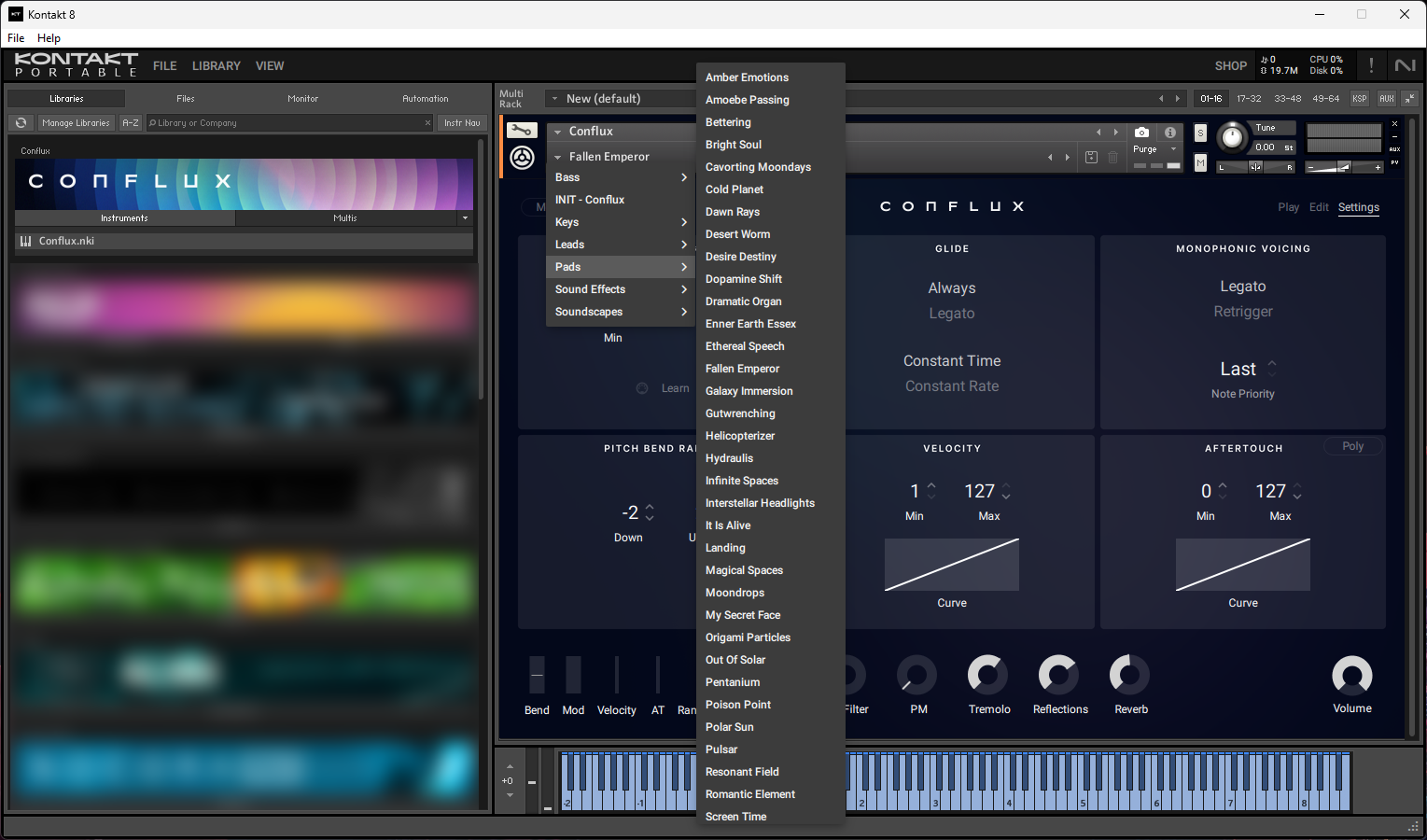Image resolution: width=1427 pixels, height=840 pixels.
Task: Minimize the Conflux instrument header
Action: [x=1395, y=136]
